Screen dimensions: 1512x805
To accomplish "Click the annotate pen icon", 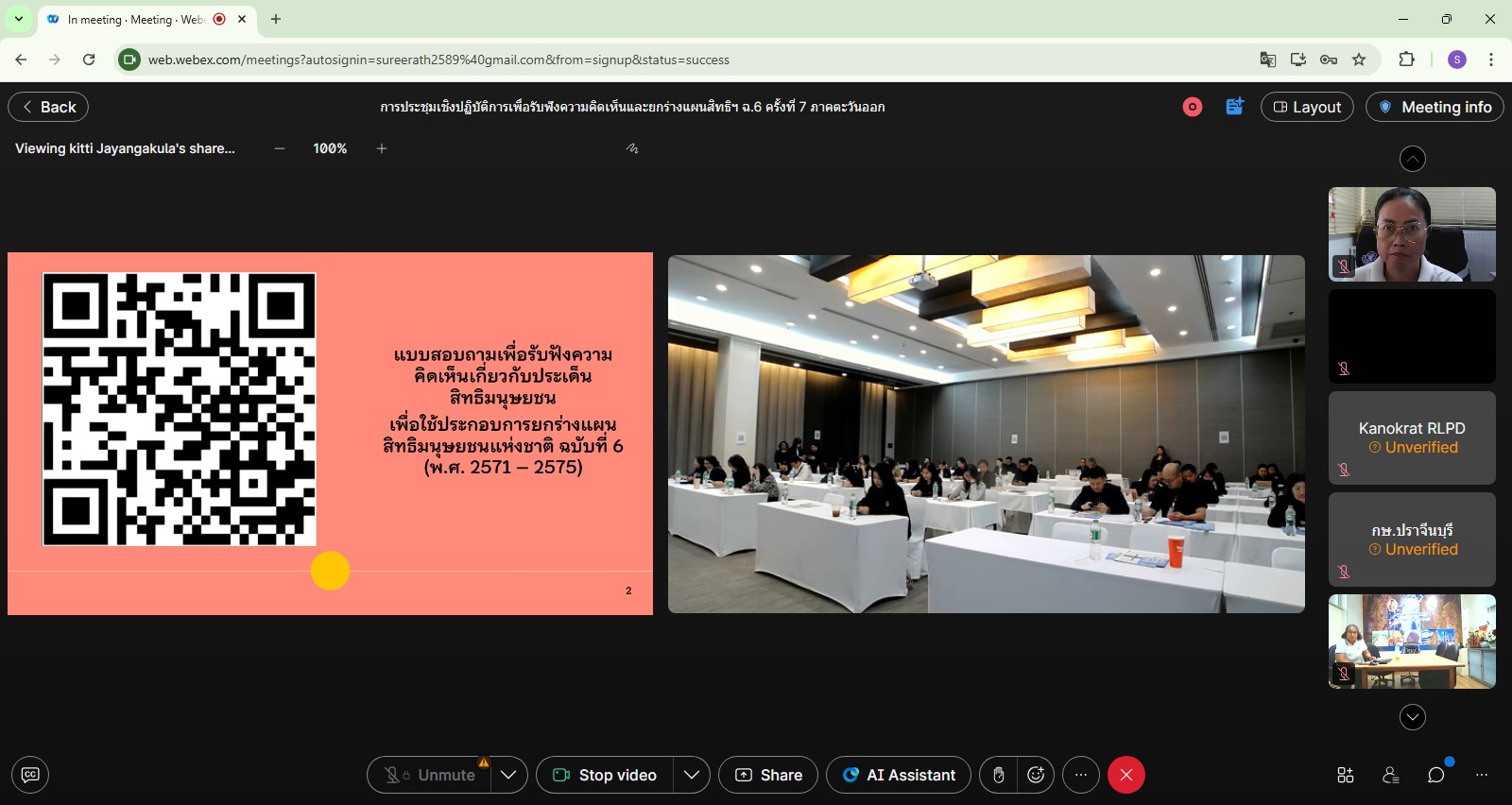I will [x=632, y=148].
